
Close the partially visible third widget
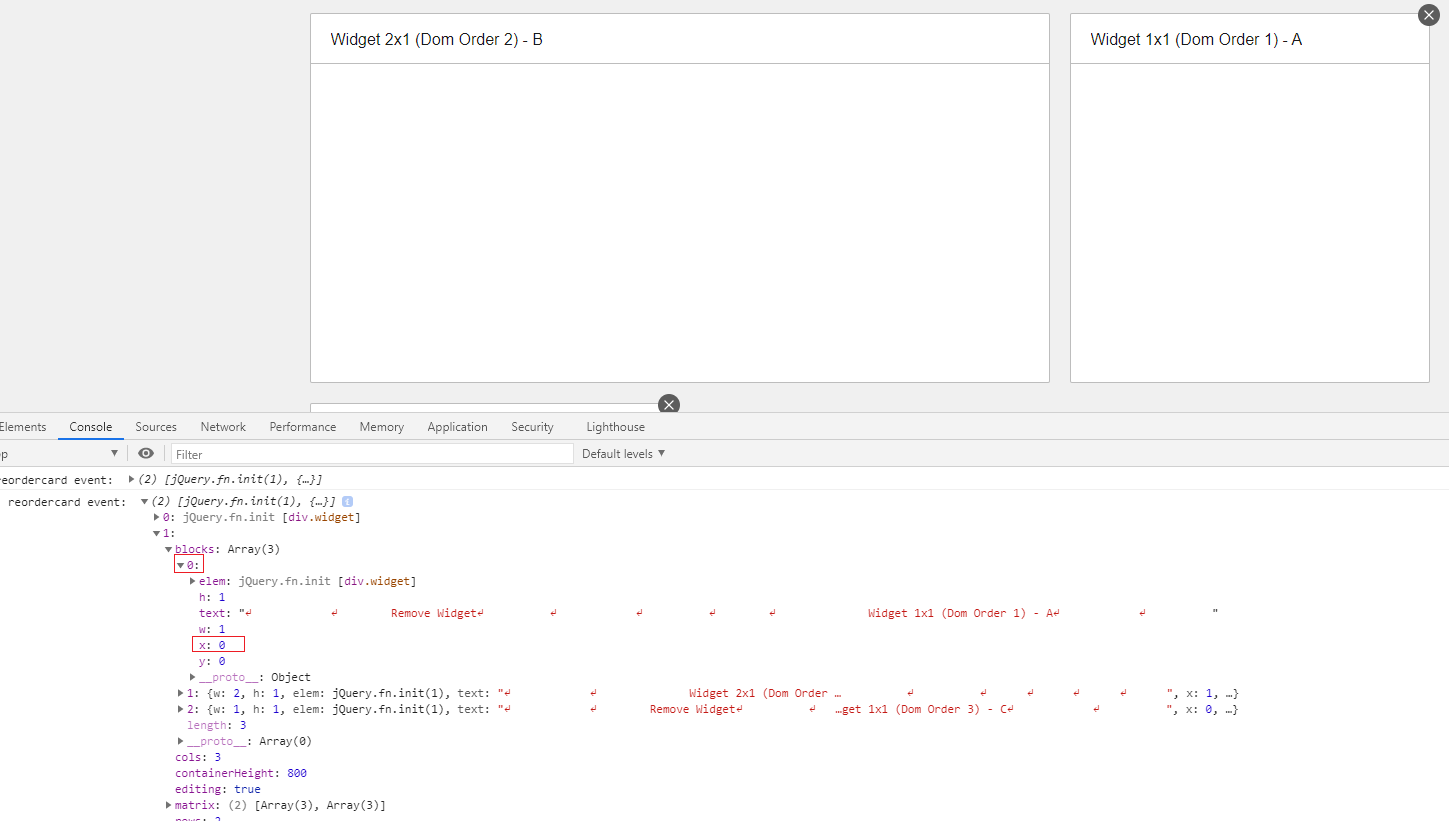click(669, 404)
